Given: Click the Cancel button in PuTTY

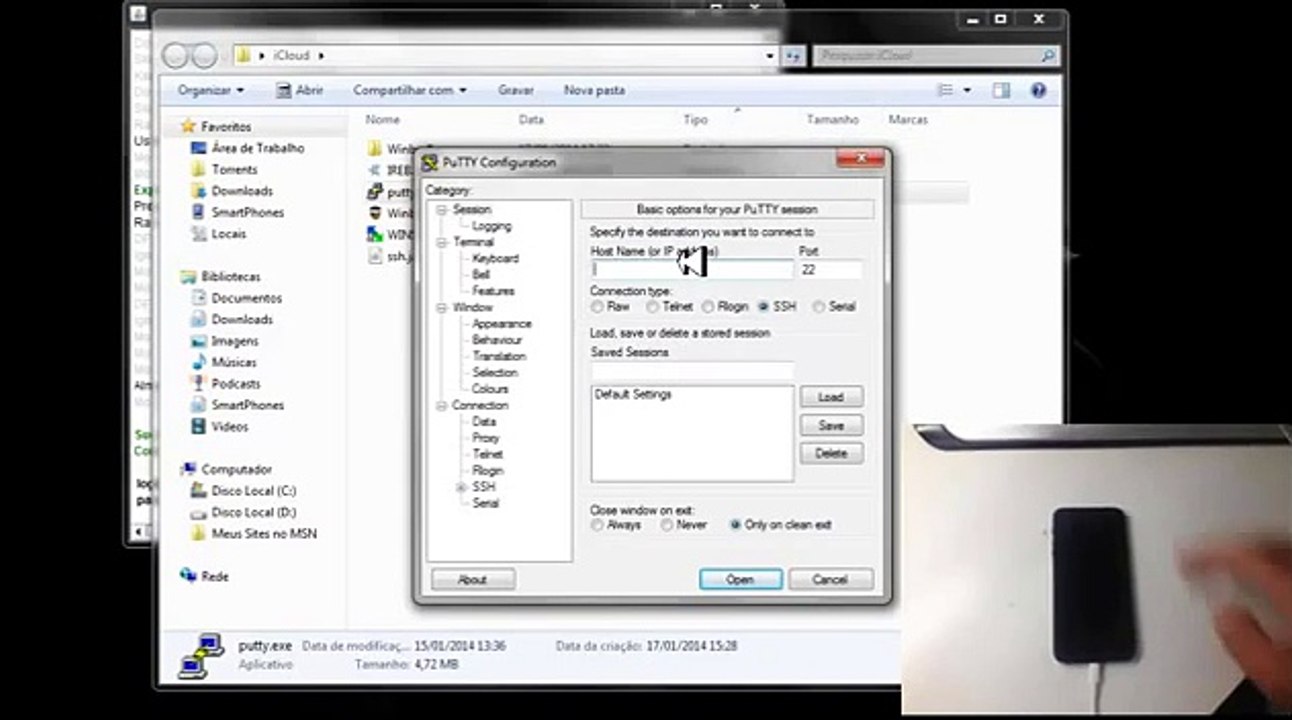Looking at the screenshot, I should pyautogui.click(x=830, y=580).
